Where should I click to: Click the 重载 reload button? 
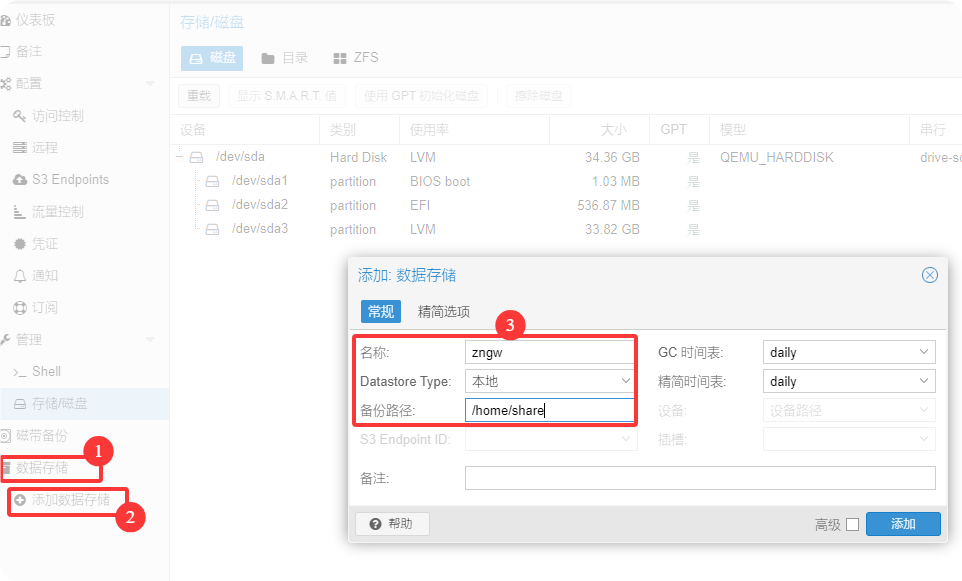[x=199, y=96]
